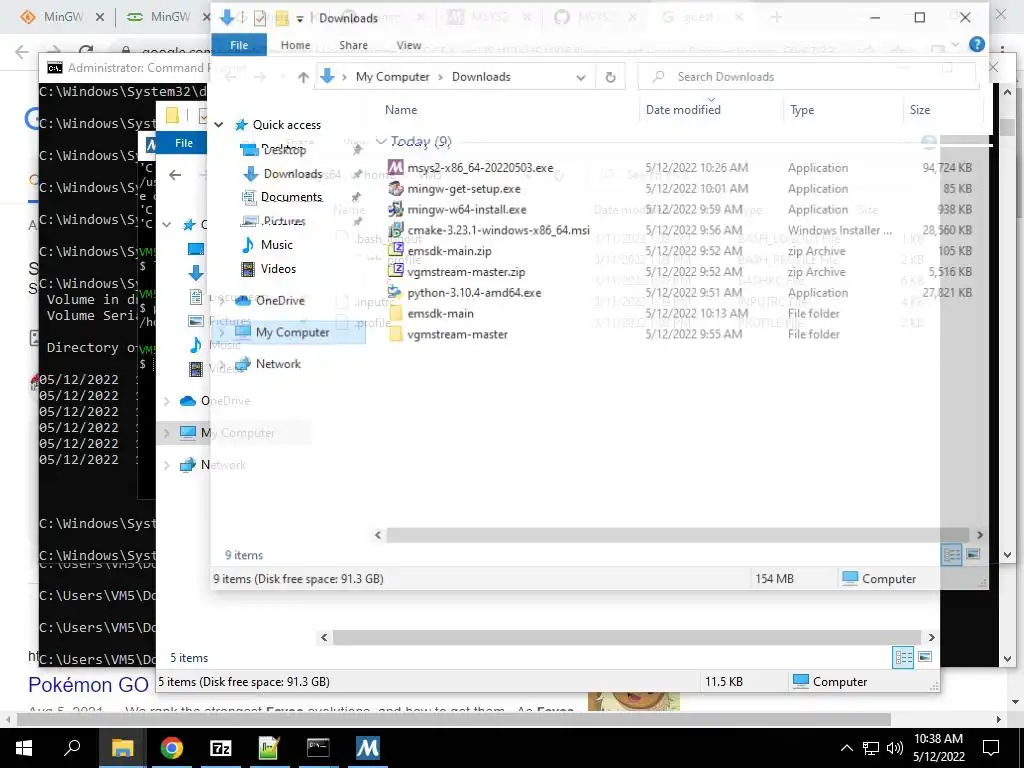This screenshot has width=1024, height=768.
Task: Open Command Prompt from the taskbar
Action: coord(318,748)
